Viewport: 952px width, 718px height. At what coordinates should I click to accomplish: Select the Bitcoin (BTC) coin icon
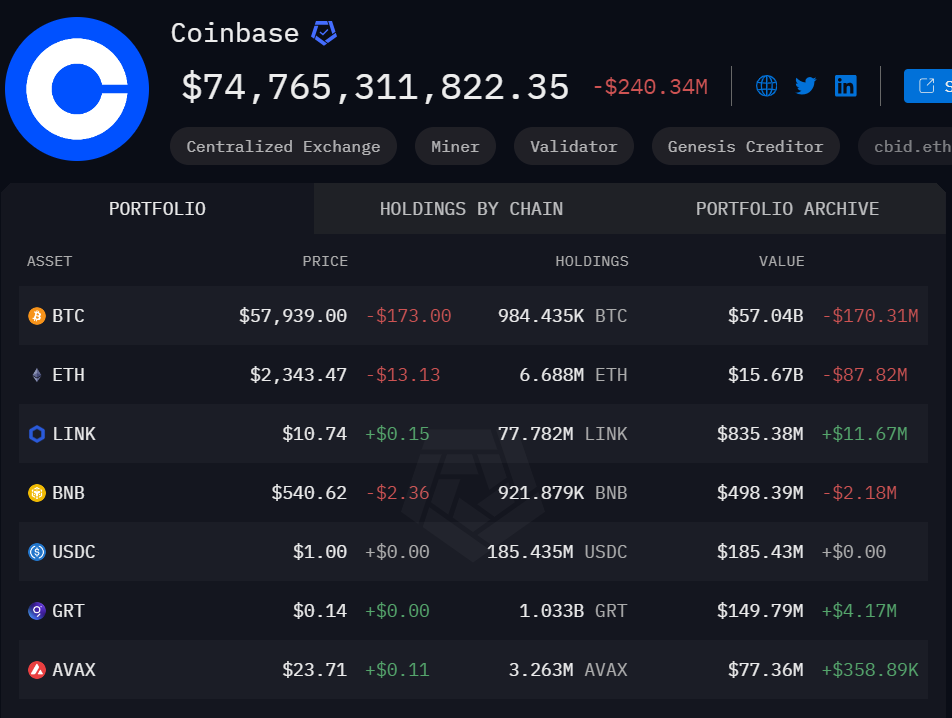pyautogui.click(x=35, y=315)
